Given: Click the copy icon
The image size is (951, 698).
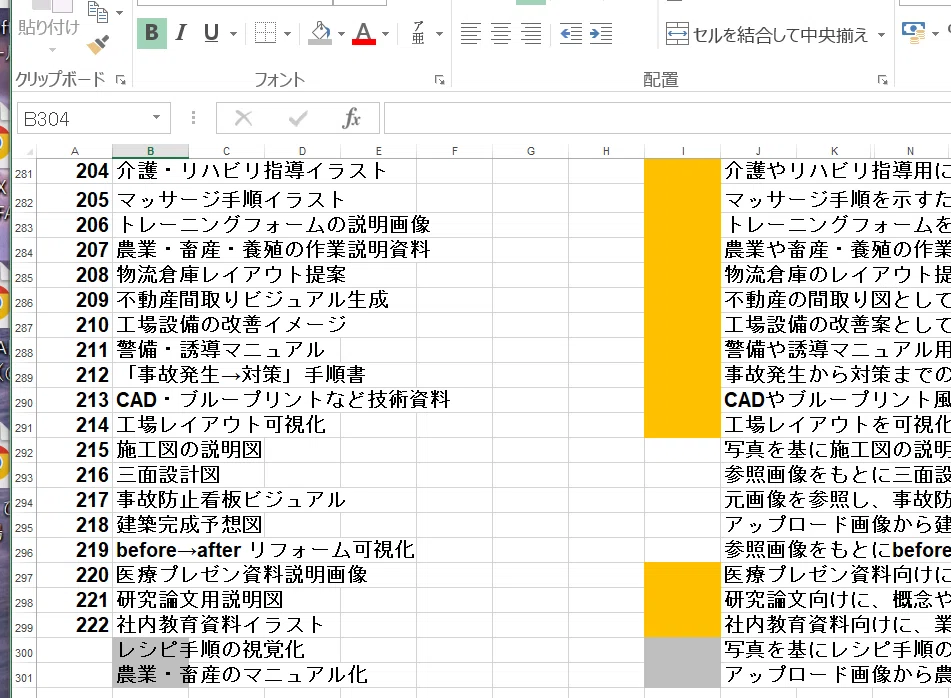Looking at the screenshot, I should coord(98,12).
